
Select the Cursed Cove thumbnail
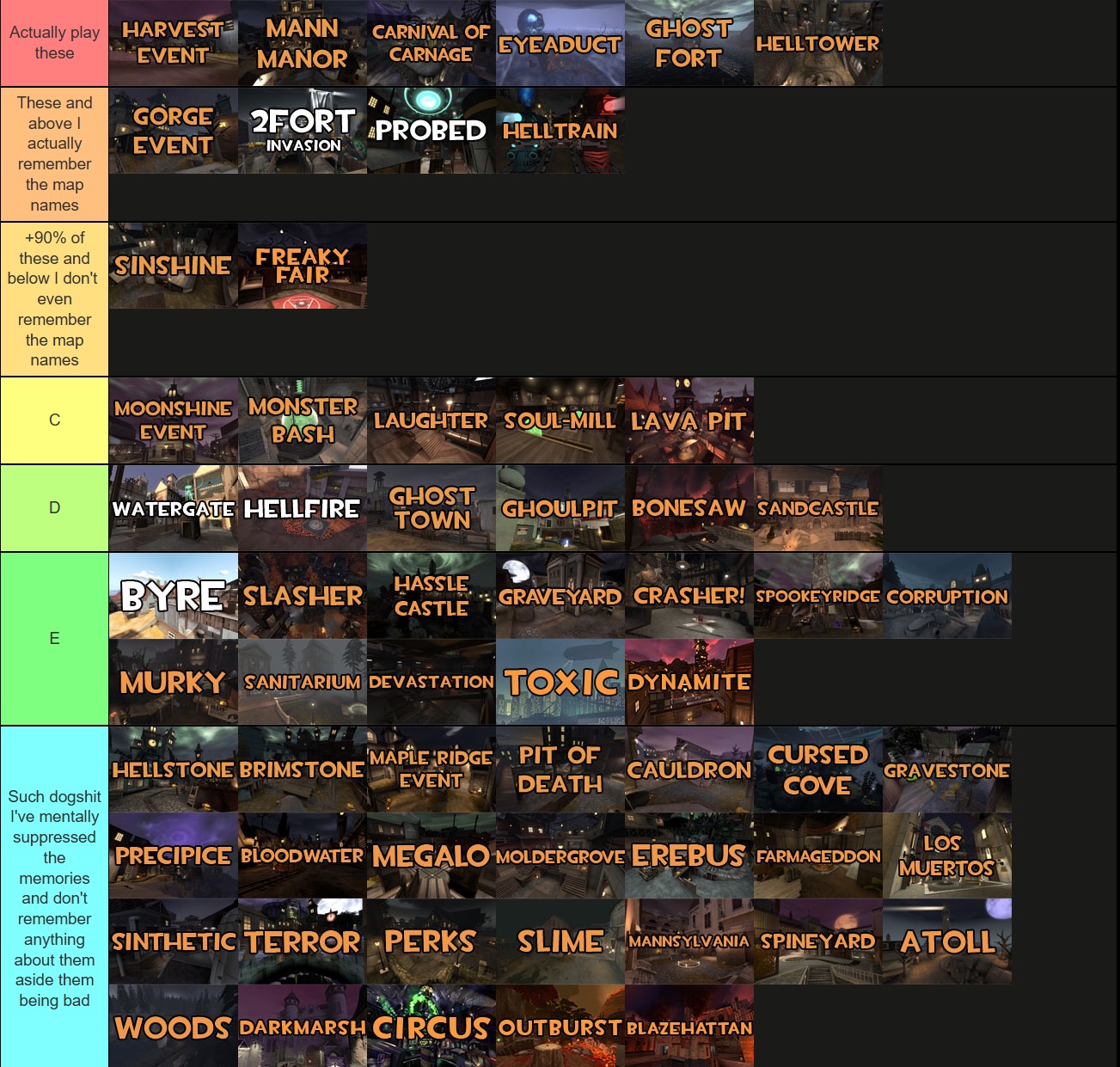(818, 770)
